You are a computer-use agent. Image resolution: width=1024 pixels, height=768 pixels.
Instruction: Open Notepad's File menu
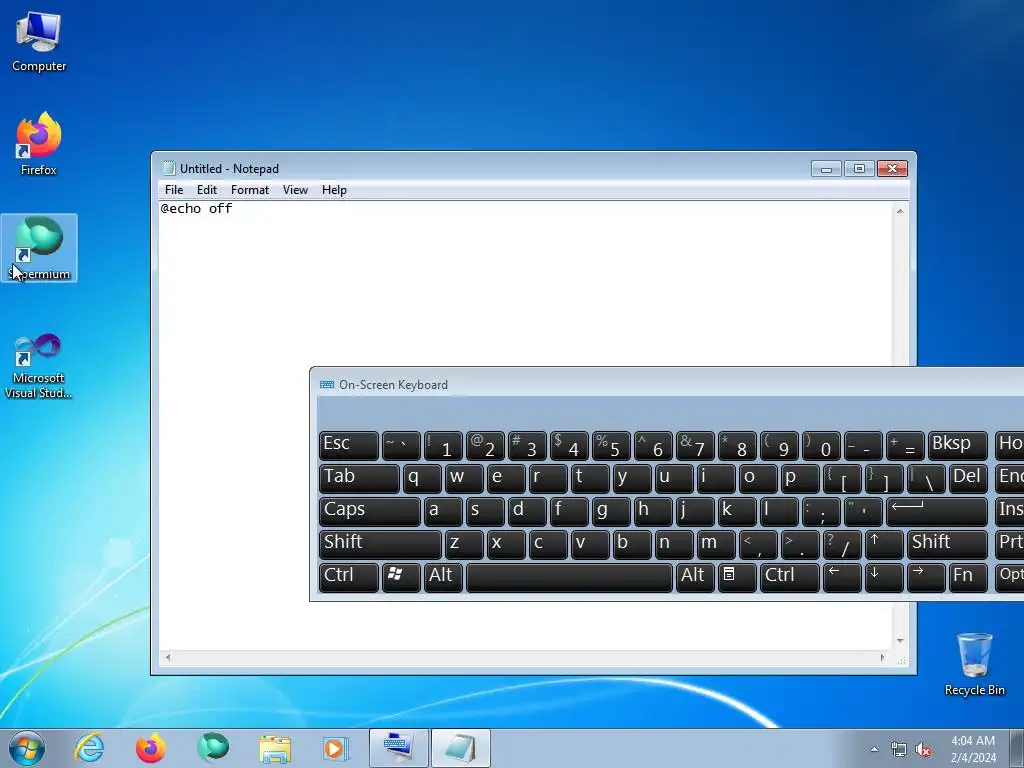tap(174, 189)
